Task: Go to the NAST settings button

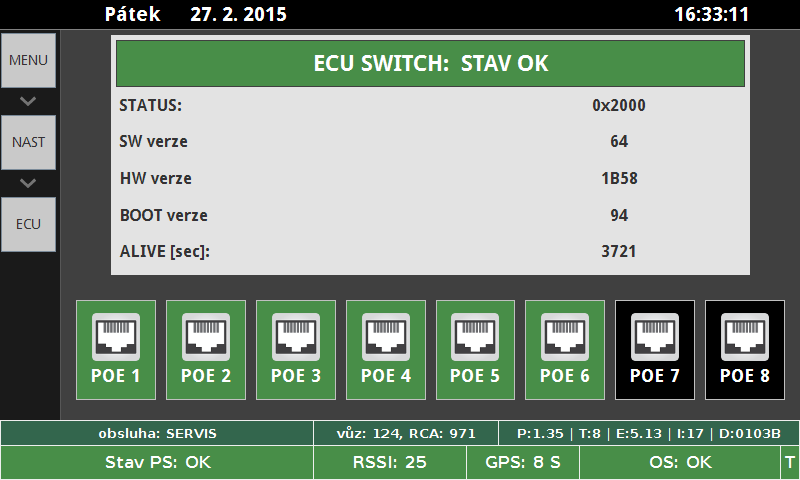Action: point(28,142)
